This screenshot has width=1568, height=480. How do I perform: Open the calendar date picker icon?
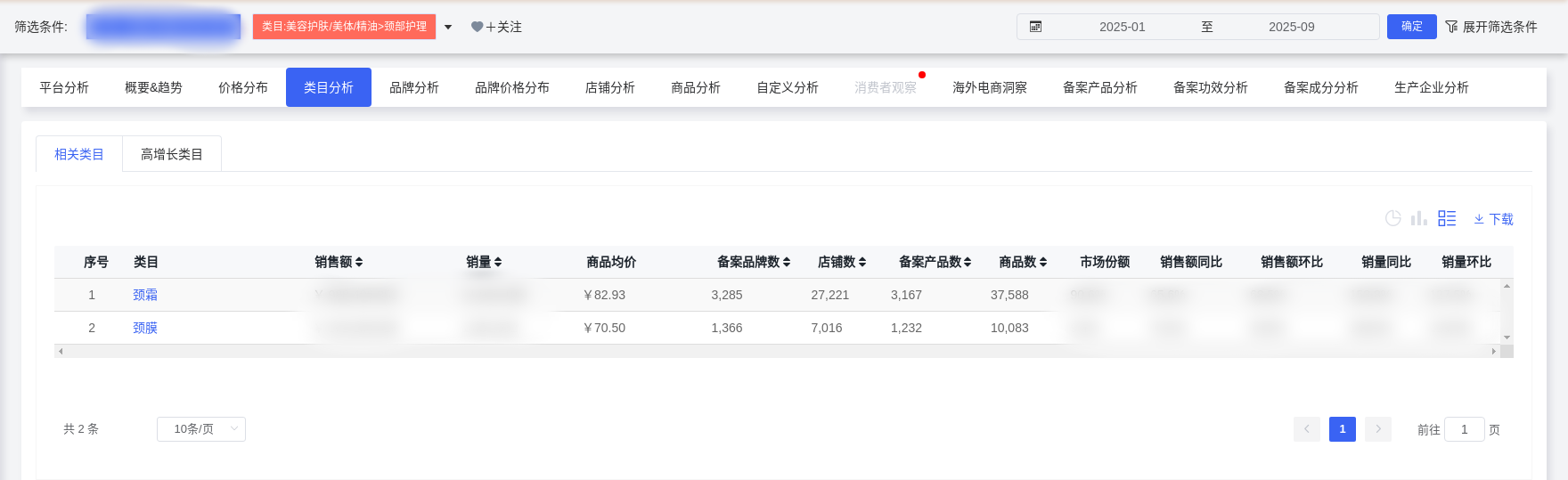1035,27
